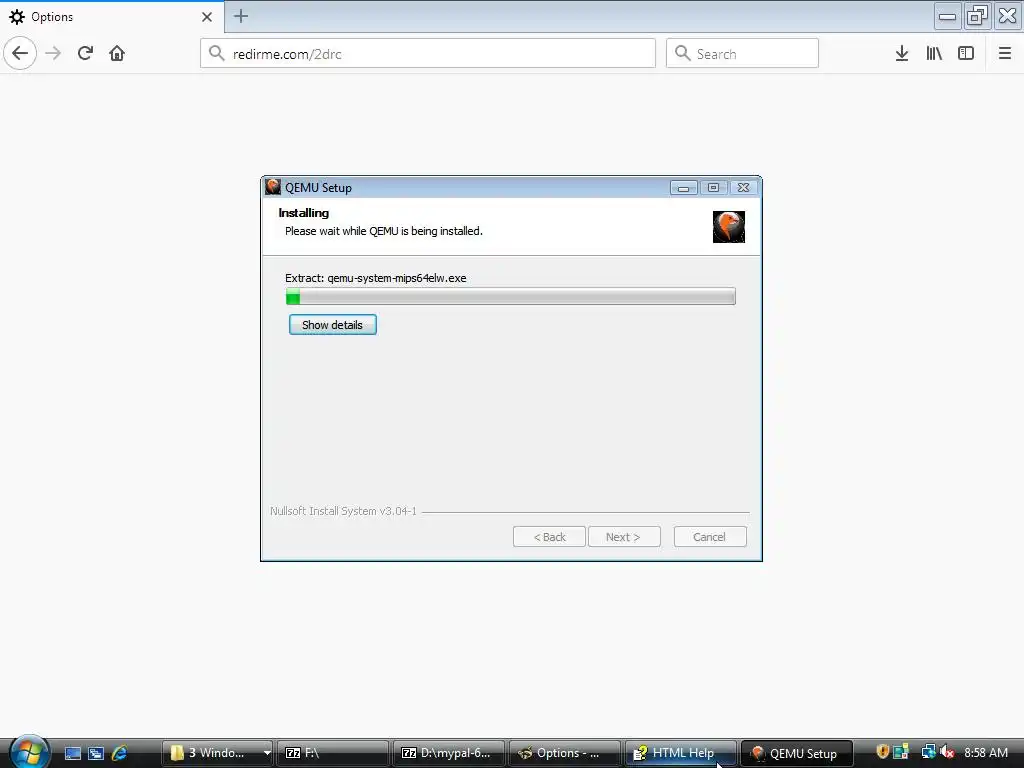The height and width of the screenshot is (768, 1024).
Task: Click Show details in QEMU Setup
Action: click(332, 325)
